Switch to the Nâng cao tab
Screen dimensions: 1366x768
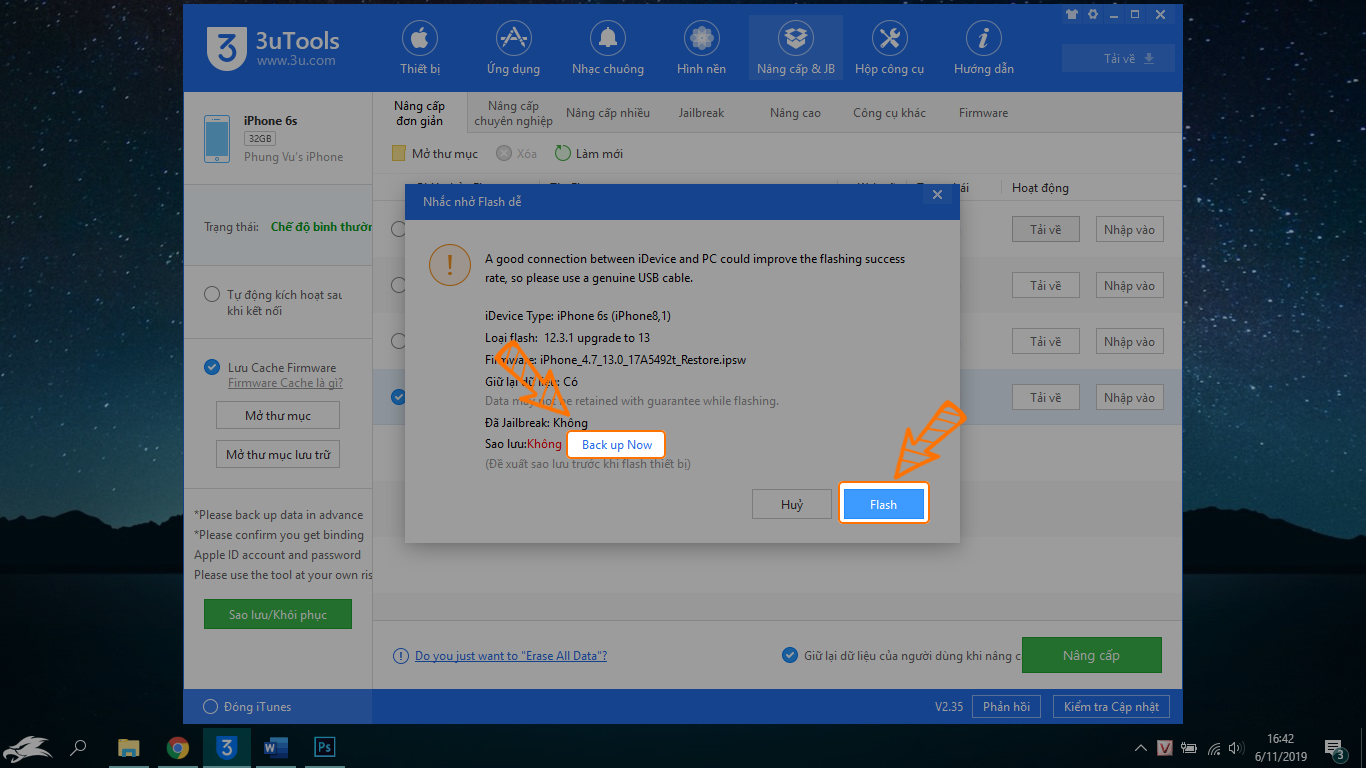(795, 113)
